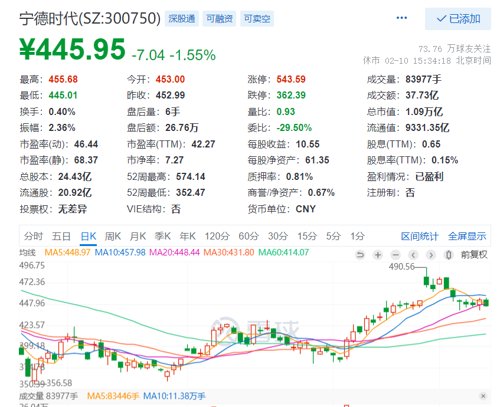Click the volume MA10:11.38万手 label

[174, 396]
